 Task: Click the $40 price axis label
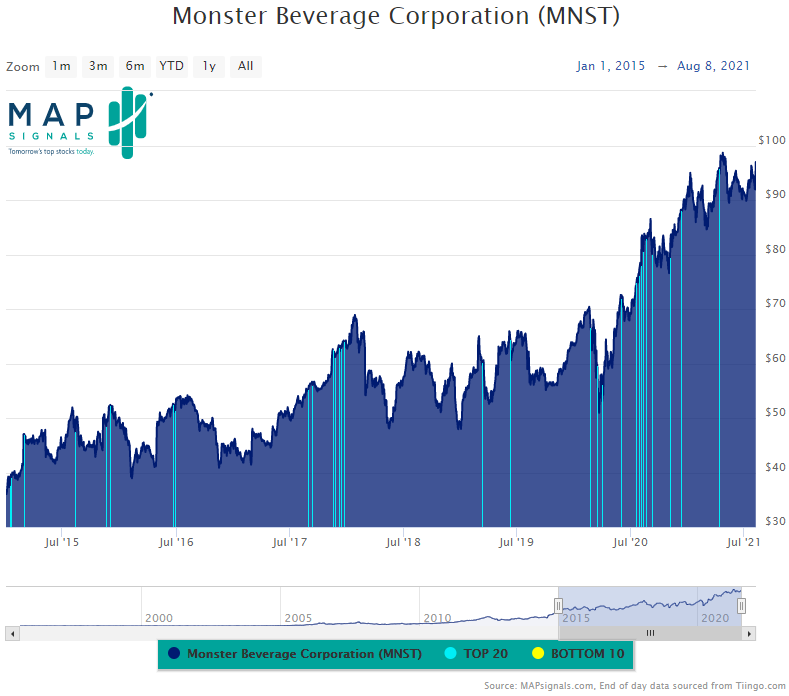point(775,468)
